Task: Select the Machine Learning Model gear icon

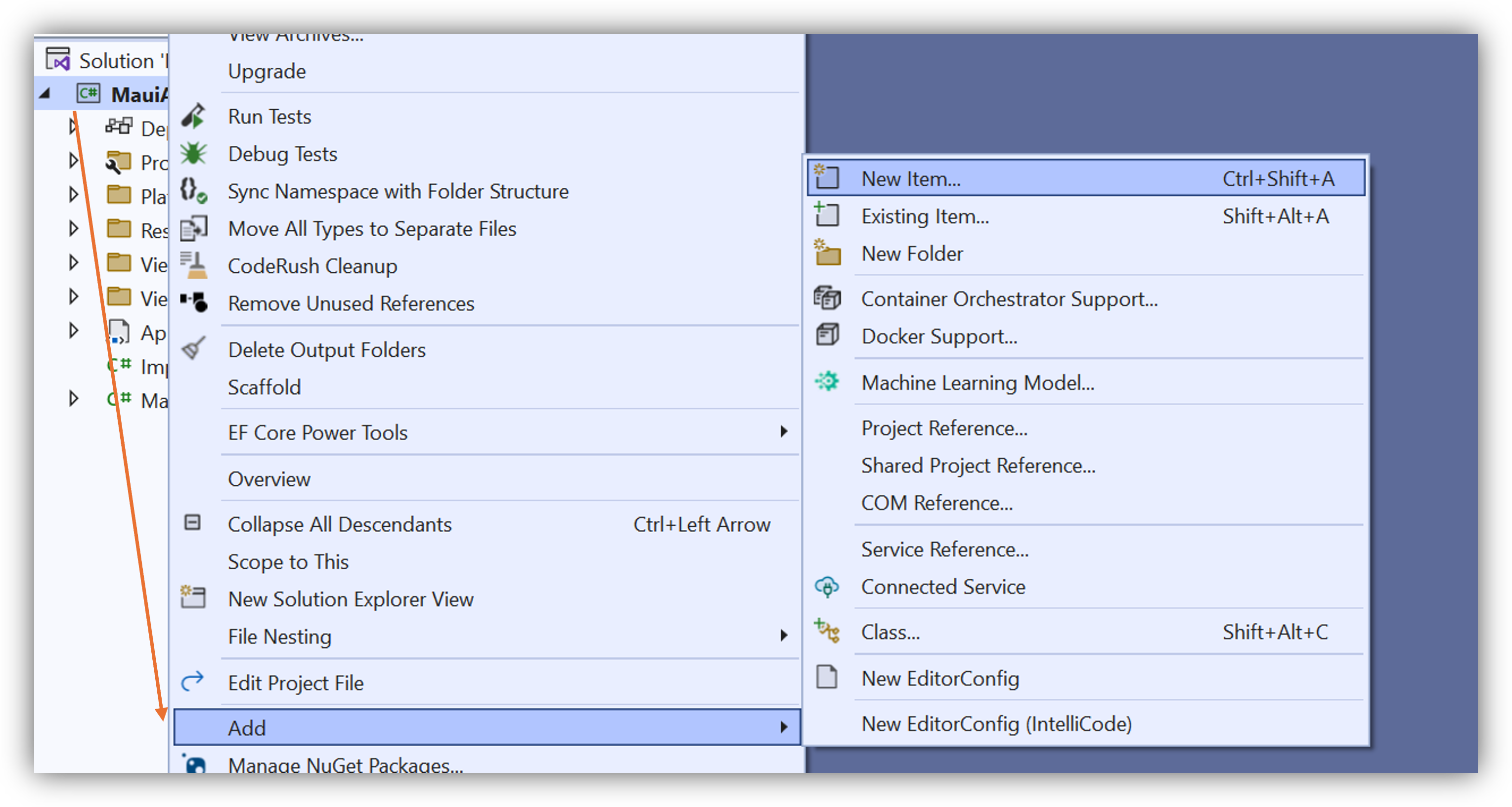Action: 827,381
